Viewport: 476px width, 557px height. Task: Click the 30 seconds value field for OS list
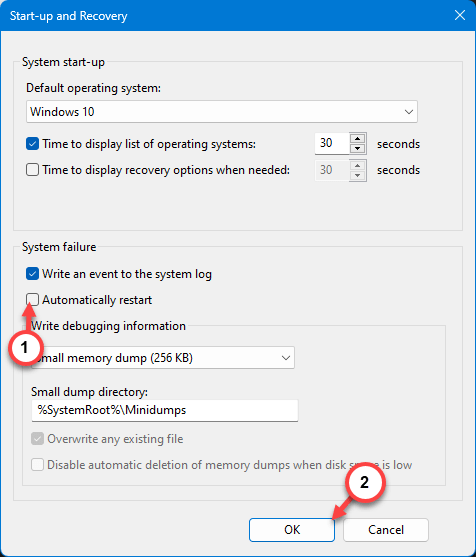pos(332,144)
